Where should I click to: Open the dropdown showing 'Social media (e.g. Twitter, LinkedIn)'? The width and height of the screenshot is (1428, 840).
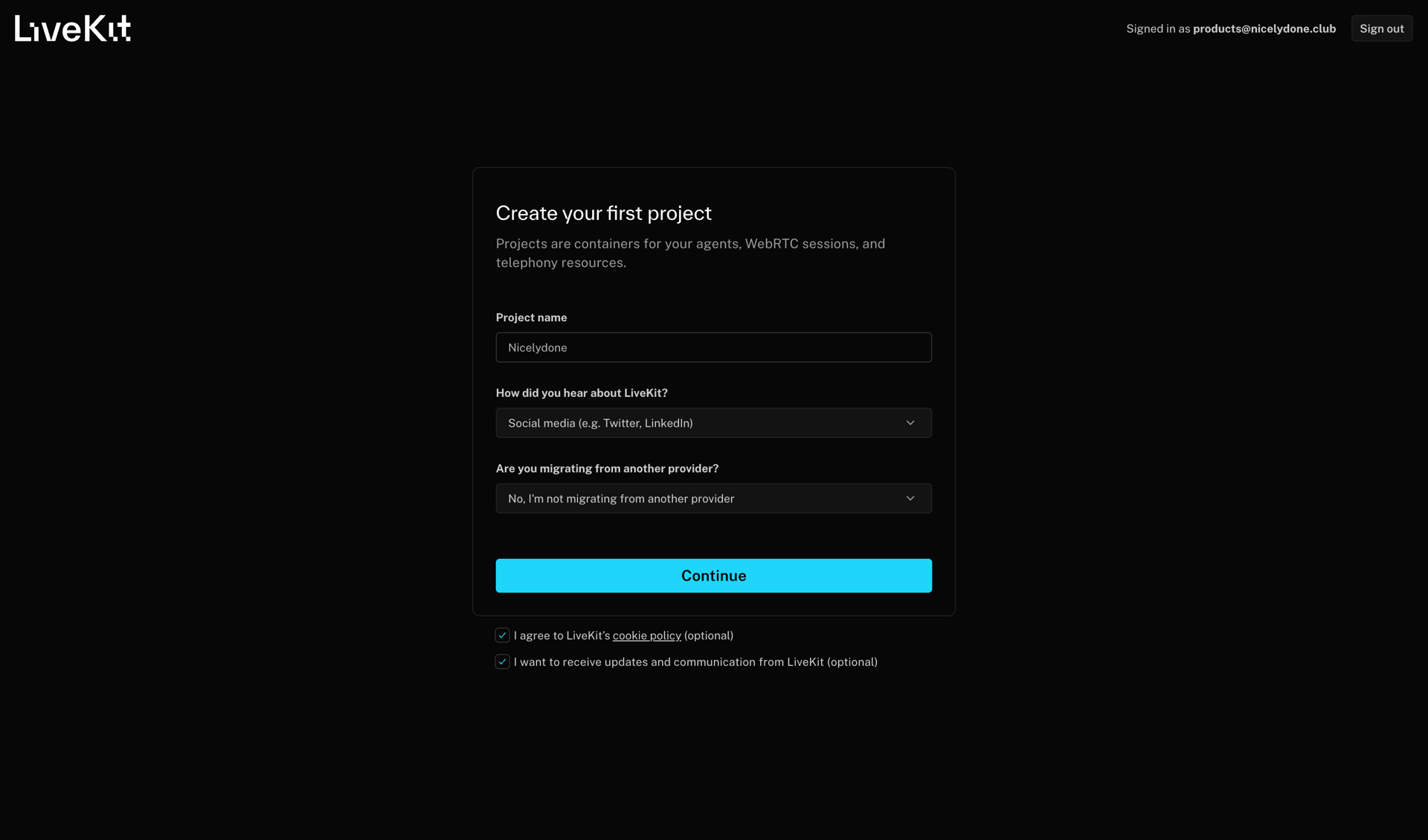tap(713, 422)
